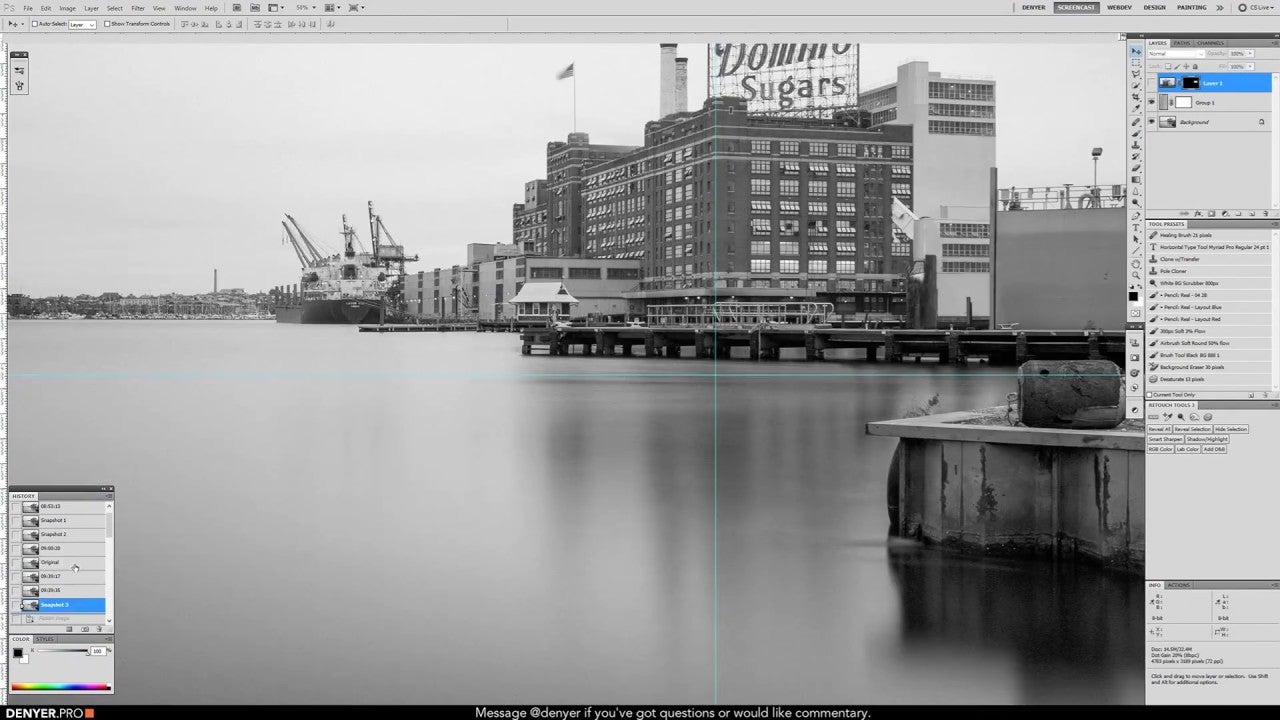The image size is (1280, 720).
Task: Delete current state in History panel
Action: [x=98, y=629]
